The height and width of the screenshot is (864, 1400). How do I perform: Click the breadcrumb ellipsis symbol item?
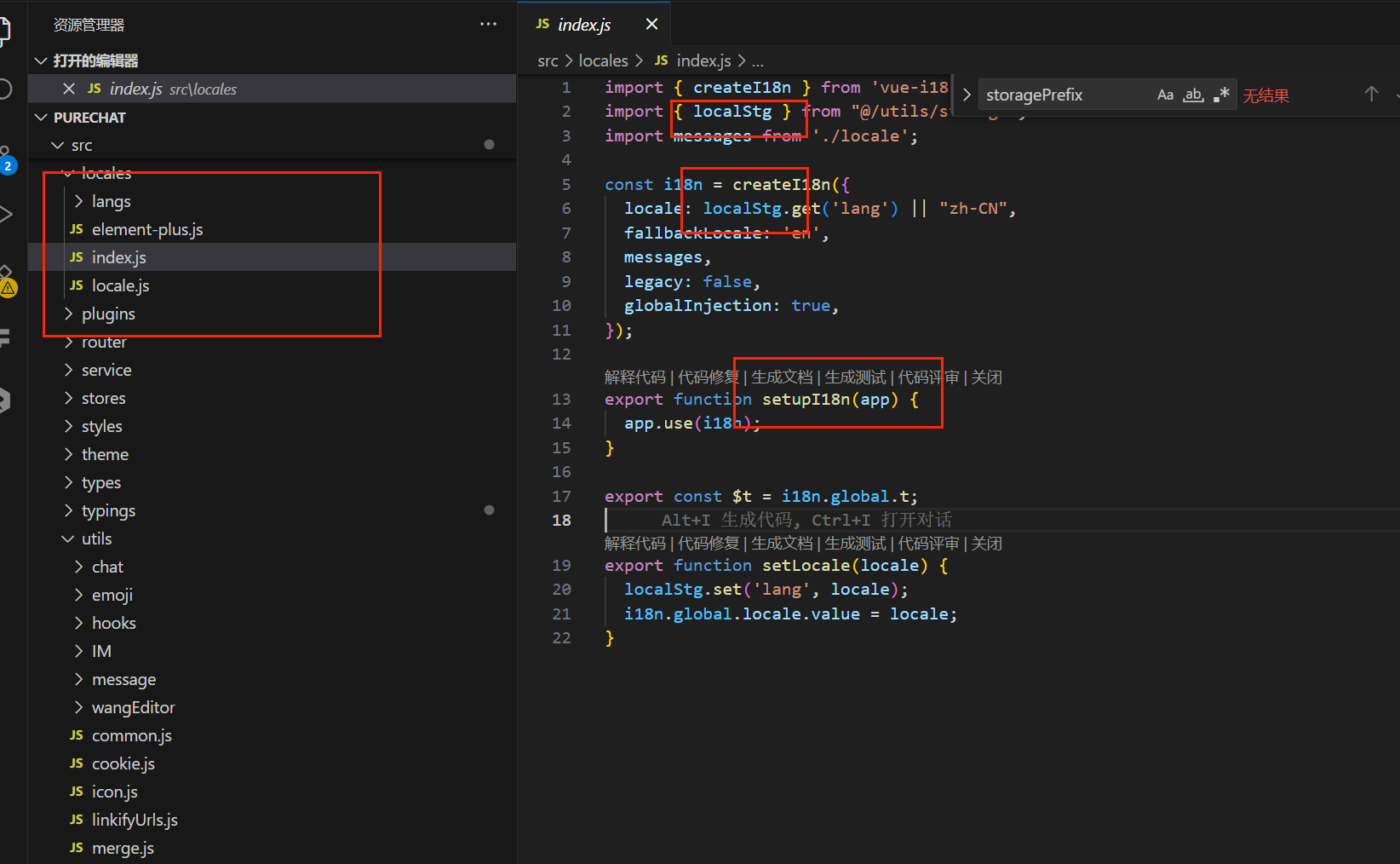(x=757, y=60)
